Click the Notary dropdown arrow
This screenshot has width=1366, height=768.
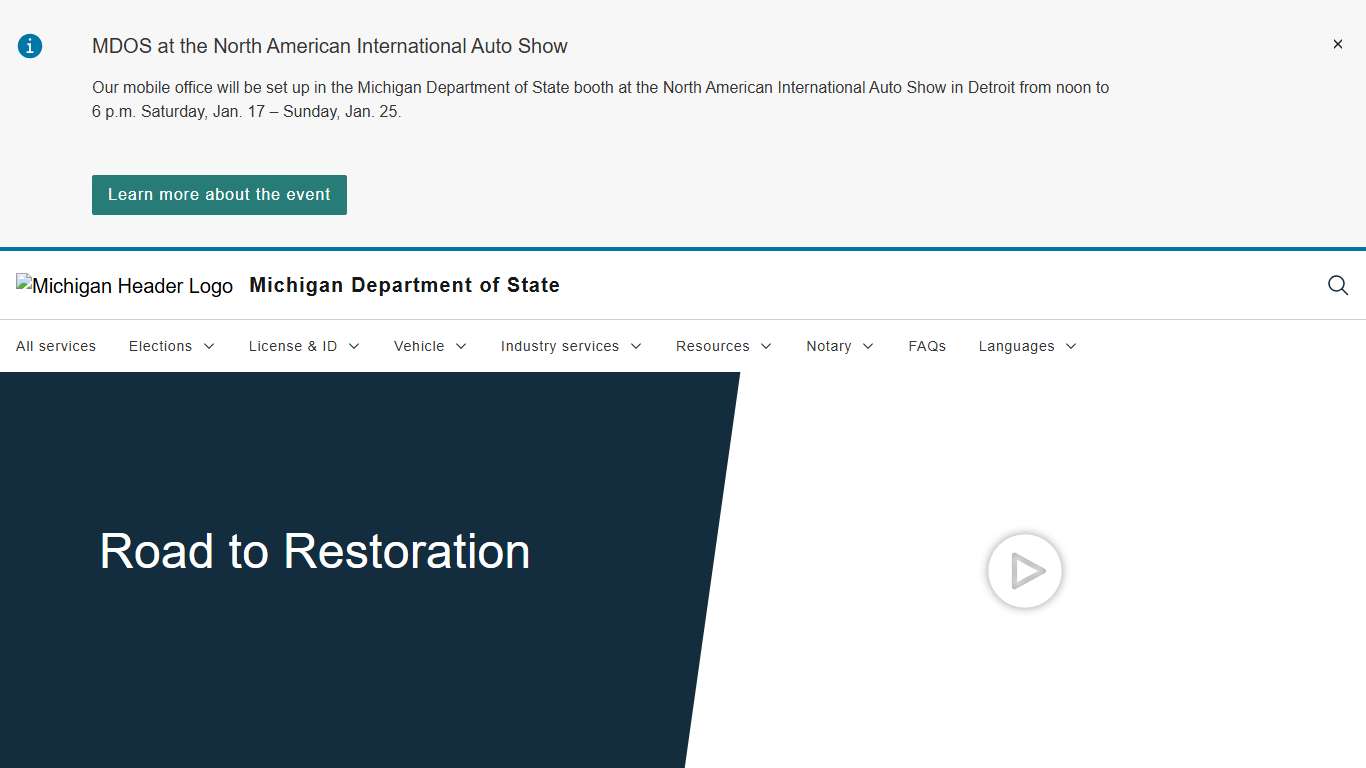(x=866, y=346)
